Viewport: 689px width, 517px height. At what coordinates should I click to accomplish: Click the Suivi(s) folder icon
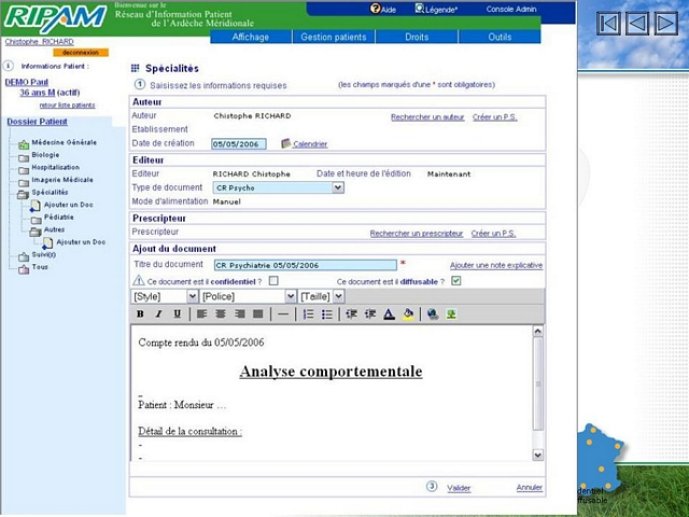coord(23,257)
